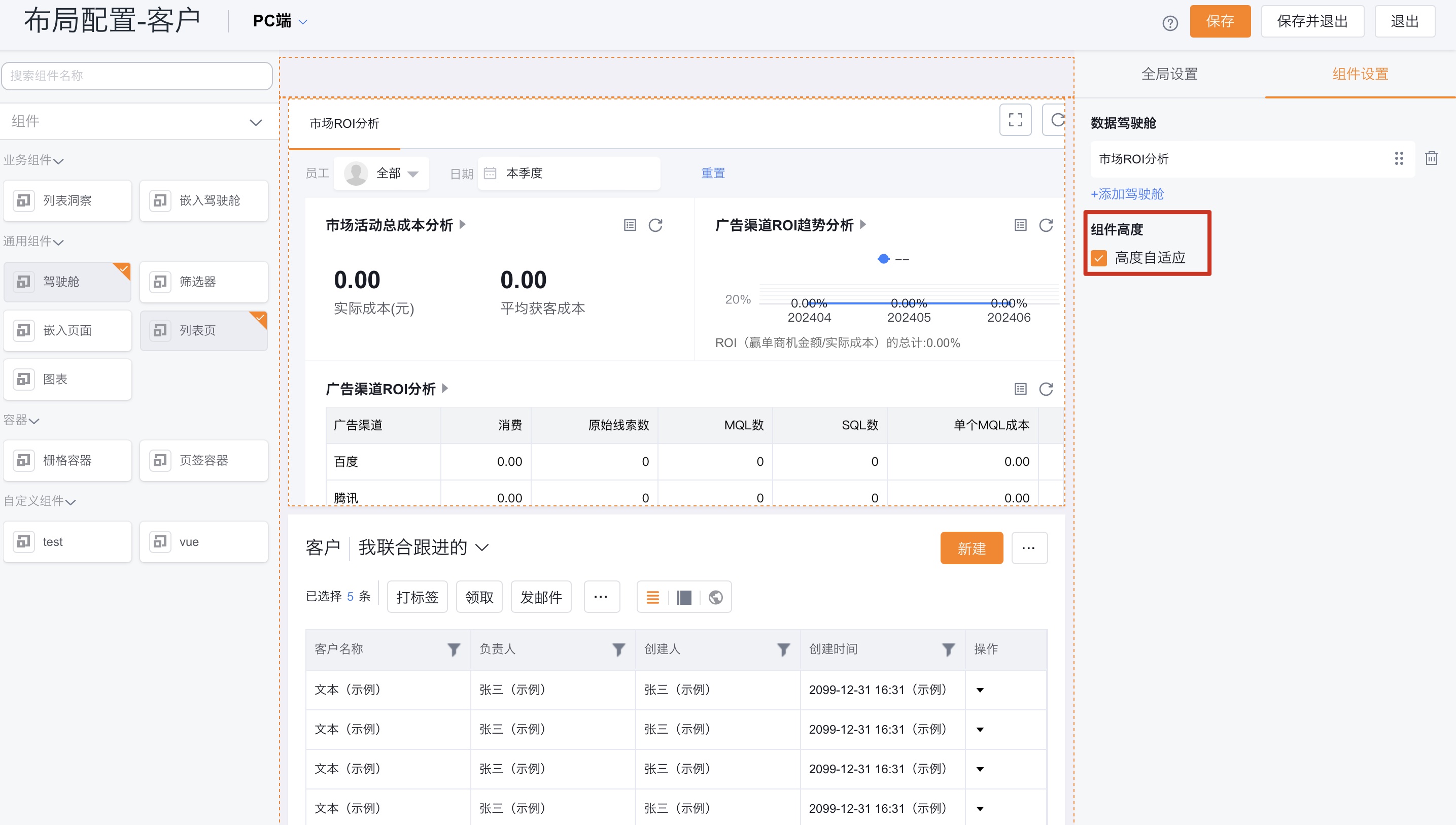Open fullscreen view of the 市场ROI分析 dashboard
The height and width of the screenshot is (825, 1456).
pyautogui.click(x=1015, y=120)
